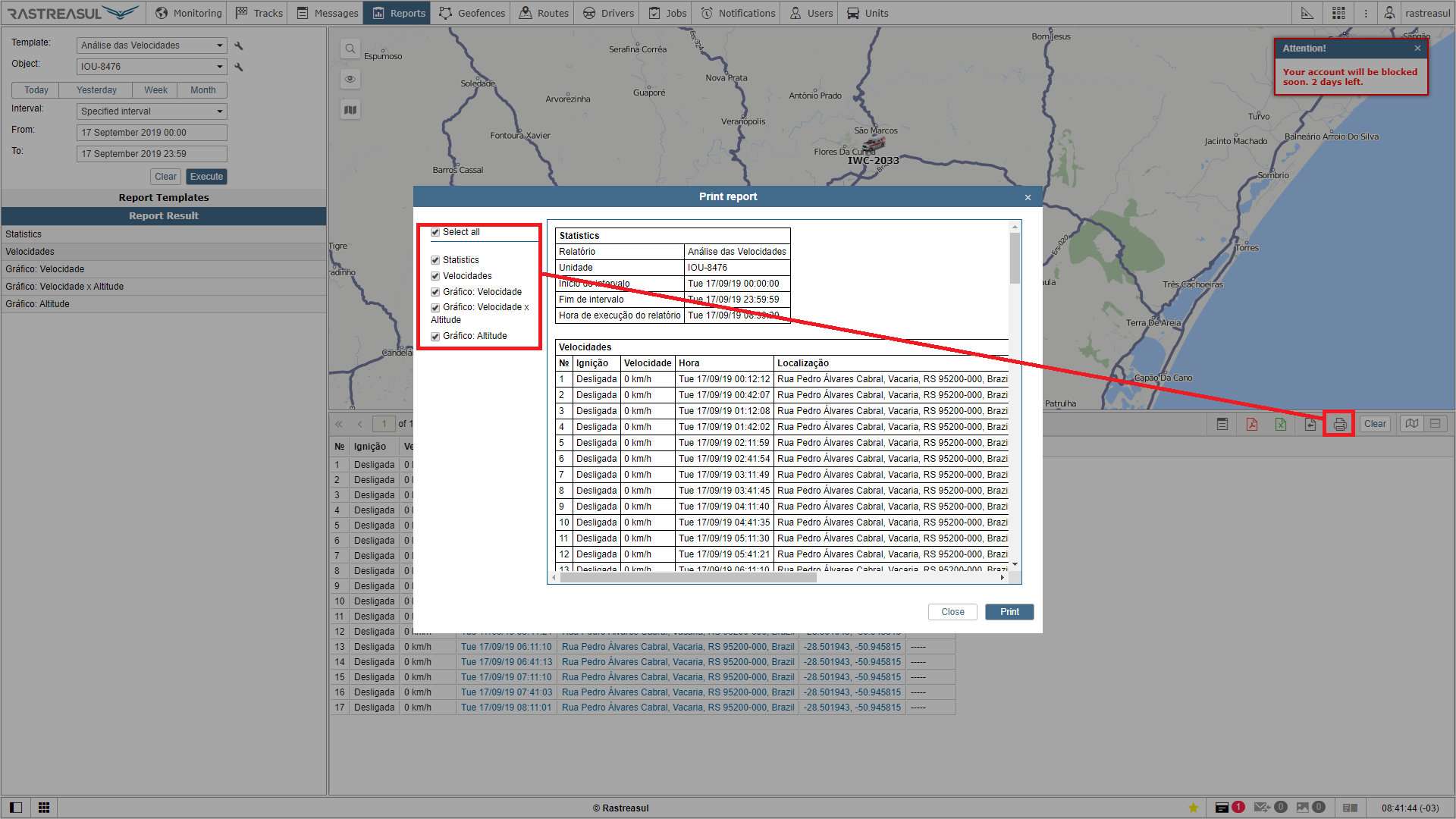
Task: Click the measurement tool icon in the top bar
Action: click(x=1307, y=13)
